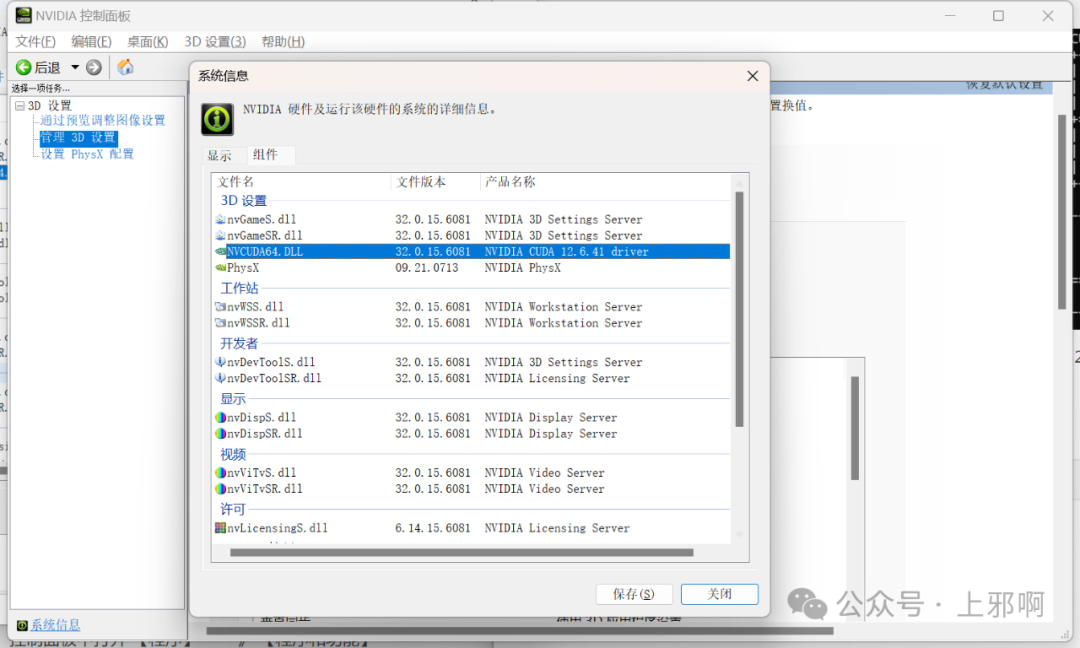Click the NVCUDA64.DLL row icon
The height and width of the screenshot is (648, 1080).
[x=220, y=251]
